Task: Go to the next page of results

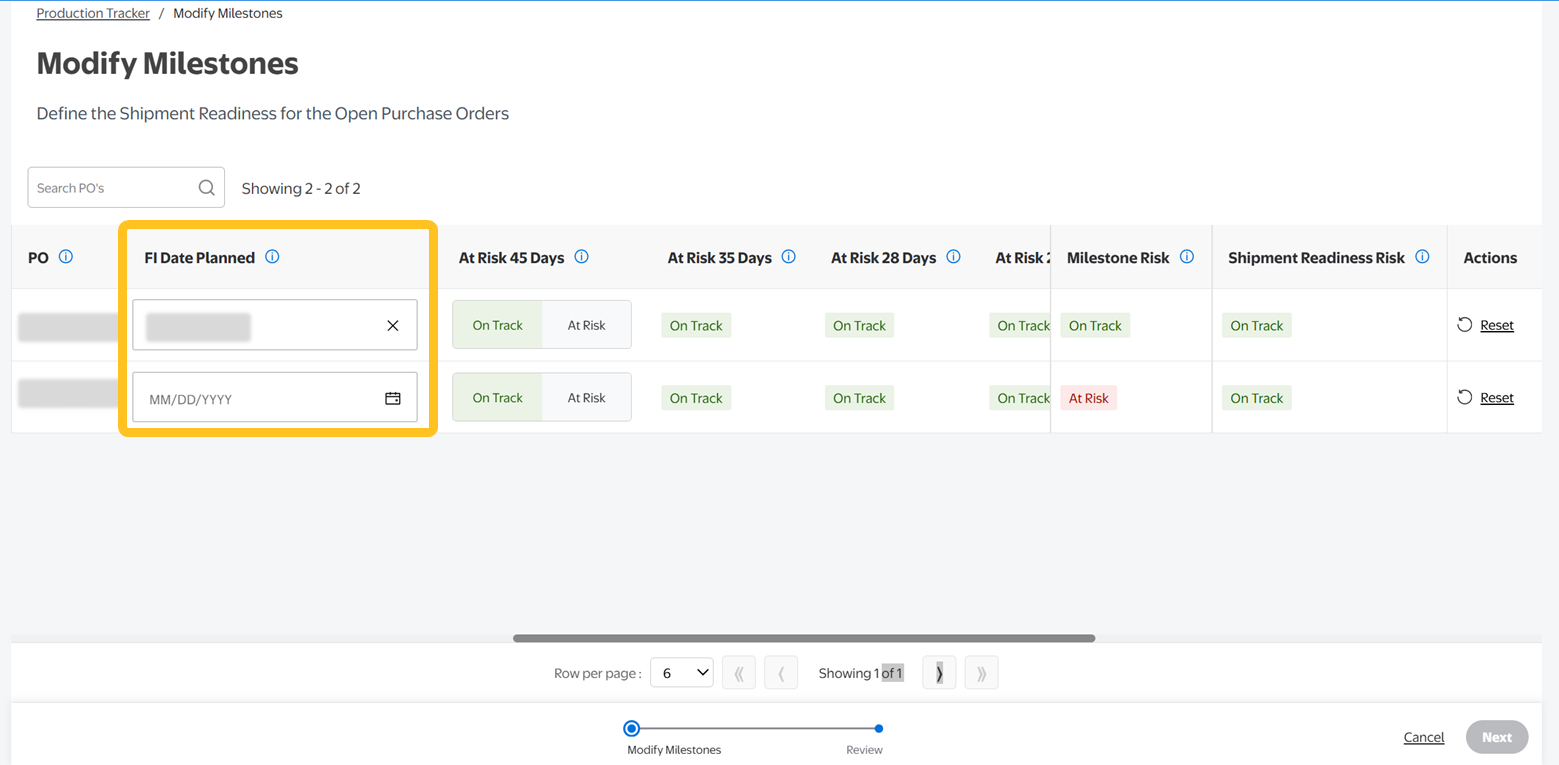Action: pyautogui.click(x=939, y=673)
